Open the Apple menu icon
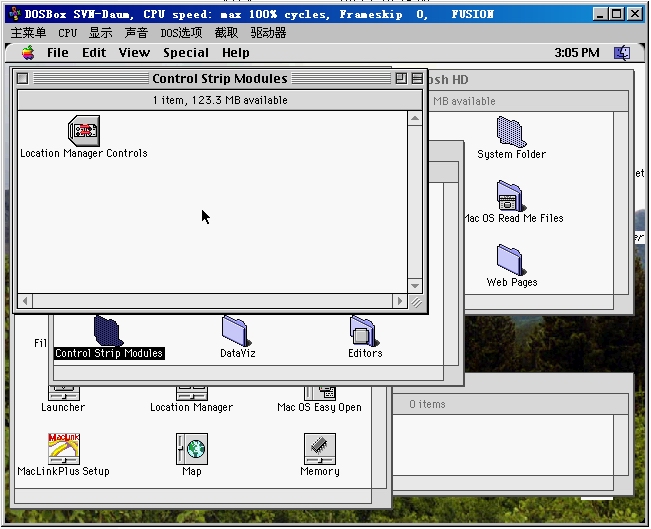The width and height of the screenshot is (651, 529). [28, 53]
